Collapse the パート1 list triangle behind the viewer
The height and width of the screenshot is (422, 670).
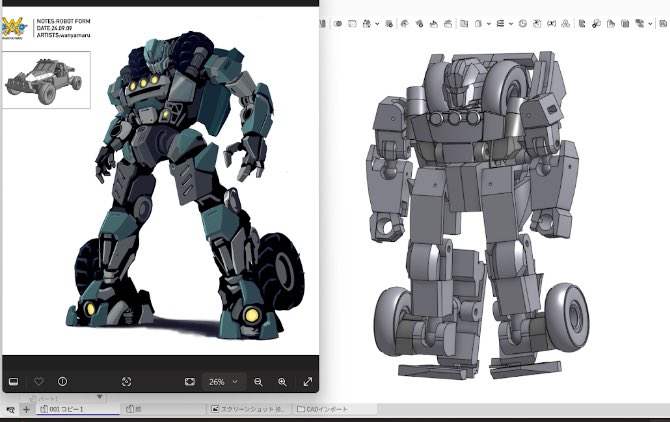(x=100, y=397)
